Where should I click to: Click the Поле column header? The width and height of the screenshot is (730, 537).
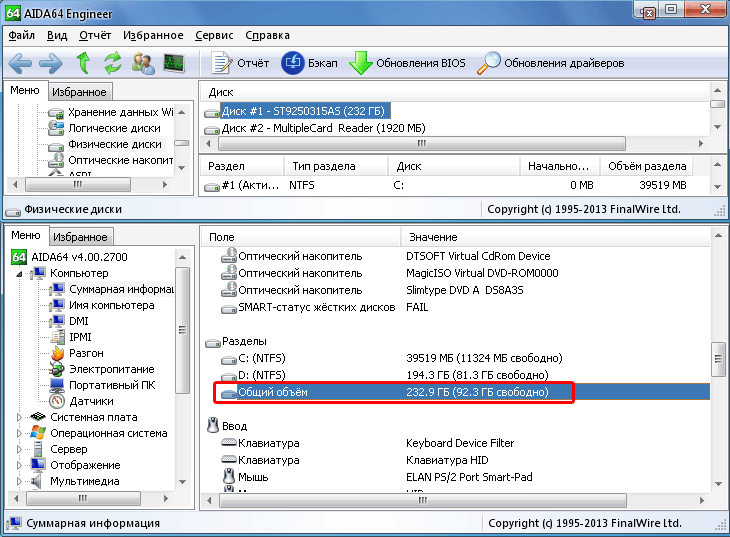coord(301,237)
